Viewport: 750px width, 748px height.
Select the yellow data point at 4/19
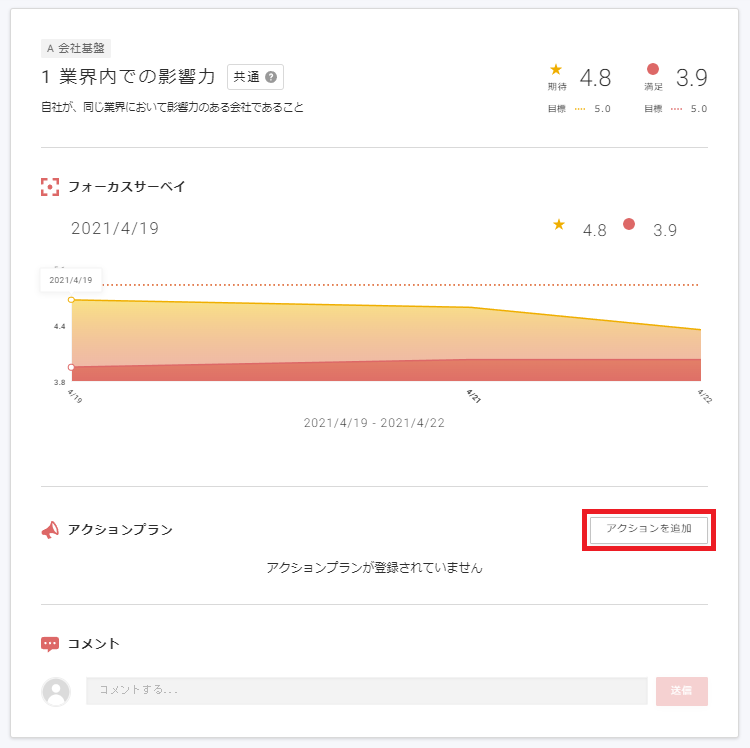point(71,300)
